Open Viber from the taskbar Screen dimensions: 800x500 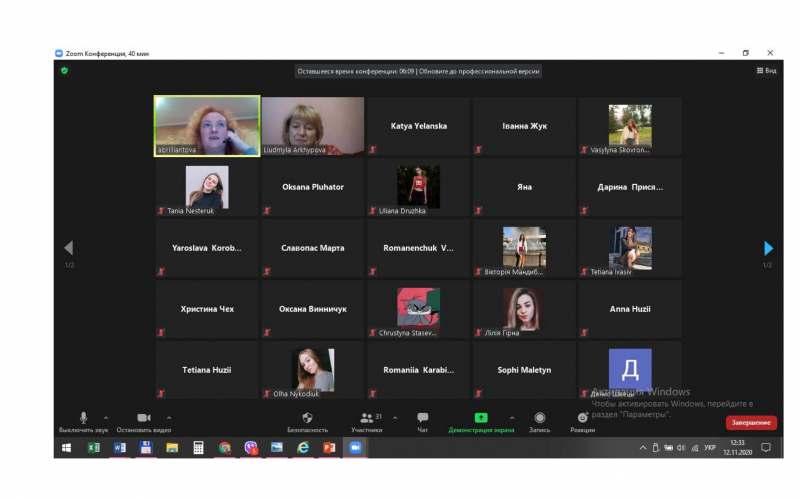point(251,448)
